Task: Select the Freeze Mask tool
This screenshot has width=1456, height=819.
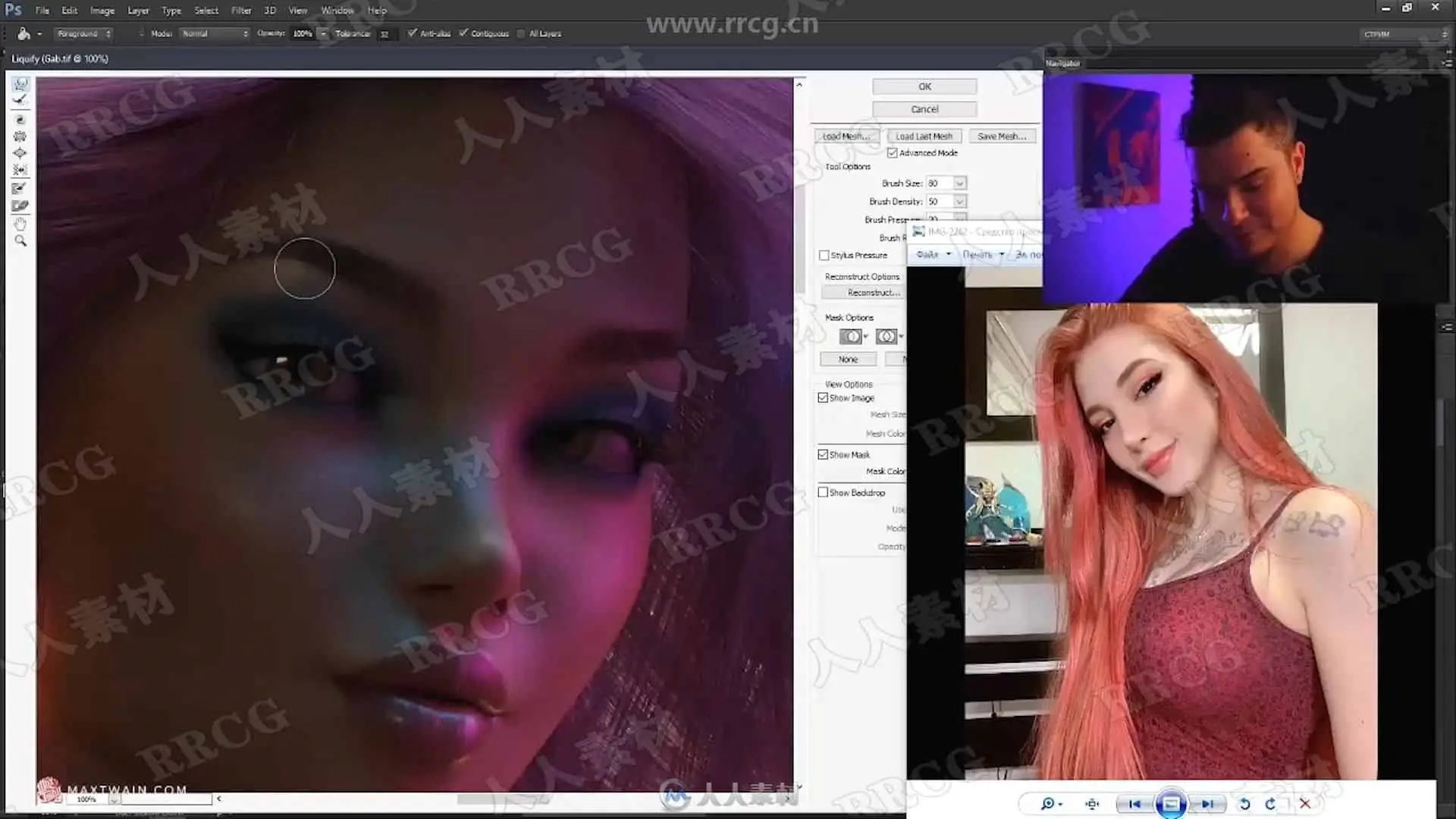Action: coord(20,189)
